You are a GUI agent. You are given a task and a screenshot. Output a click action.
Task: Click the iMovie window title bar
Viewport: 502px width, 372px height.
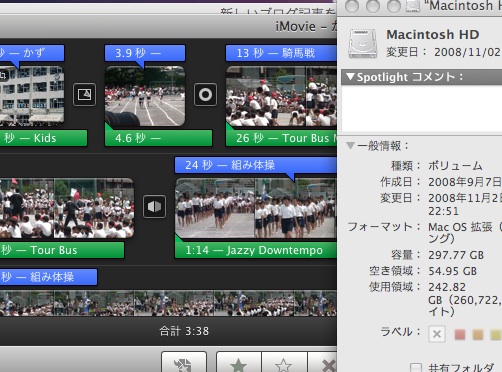click(168, 26)
